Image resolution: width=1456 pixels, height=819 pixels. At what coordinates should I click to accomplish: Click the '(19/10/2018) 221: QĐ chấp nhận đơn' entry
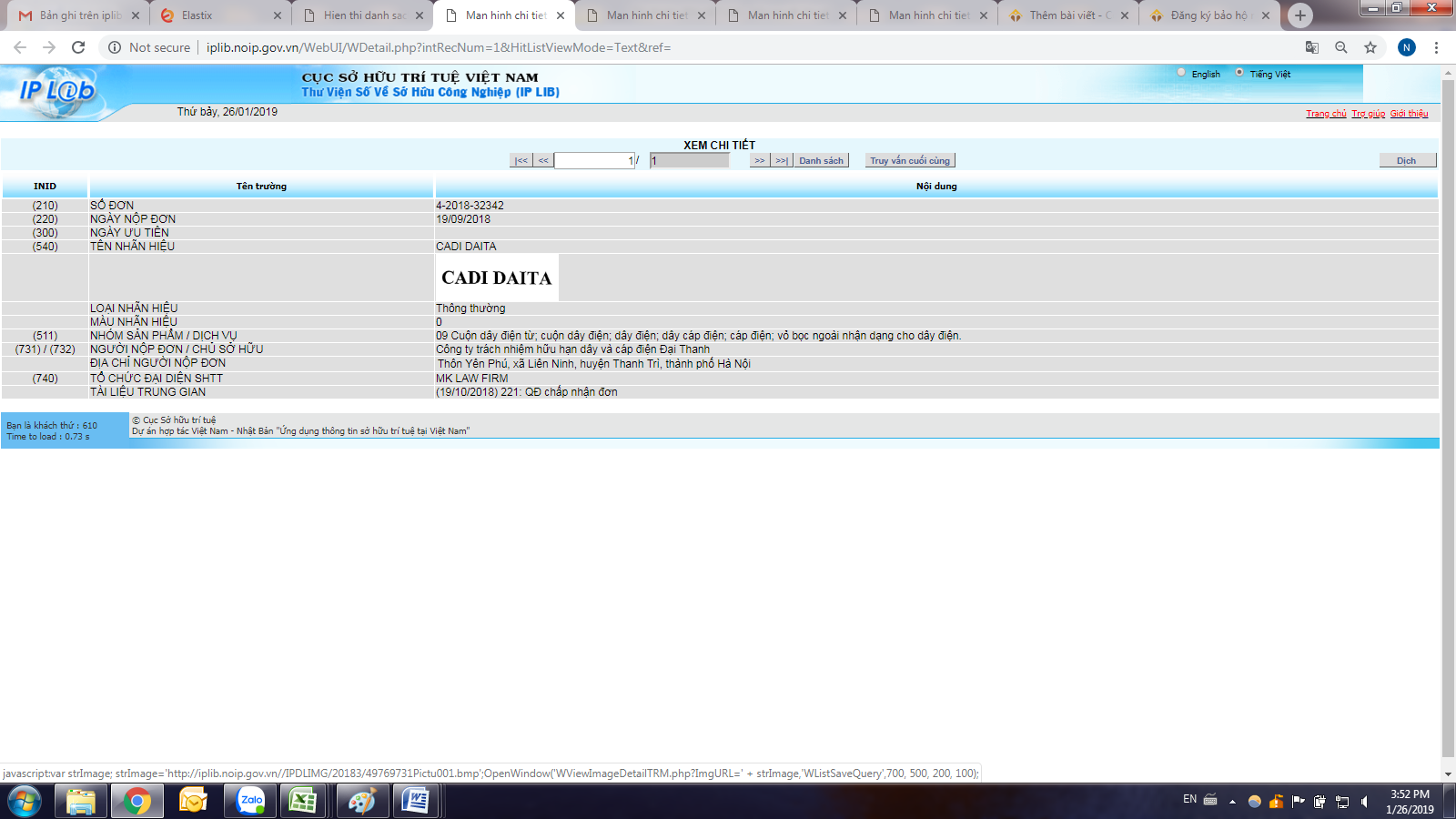tap(527, 392)
